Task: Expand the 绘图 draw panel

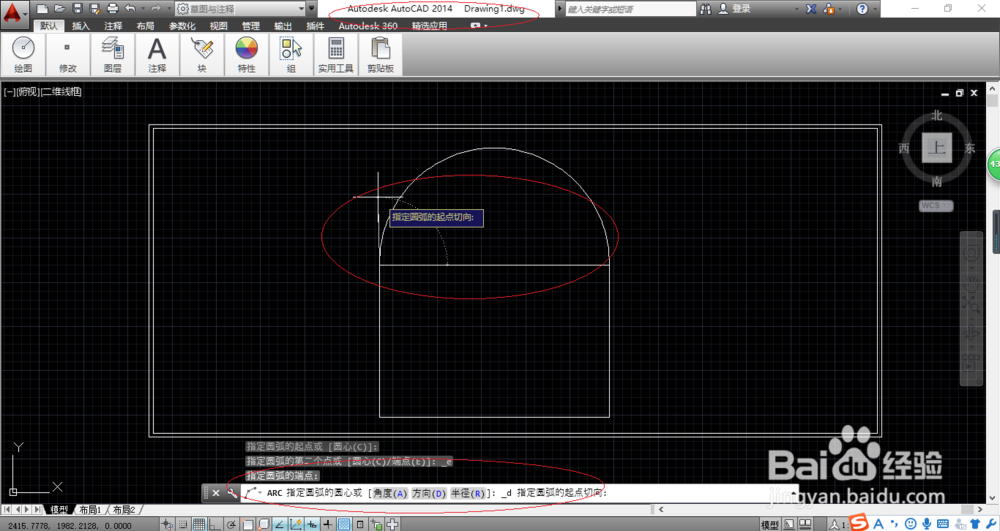Action: (x=23, y=54)
